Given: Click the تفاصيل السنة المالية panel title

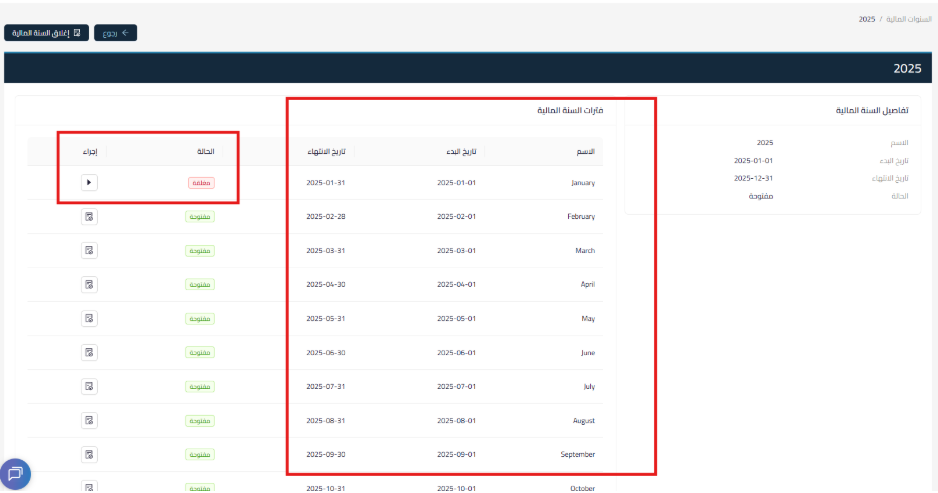Looking at the screenshot, I should (872, 111).
